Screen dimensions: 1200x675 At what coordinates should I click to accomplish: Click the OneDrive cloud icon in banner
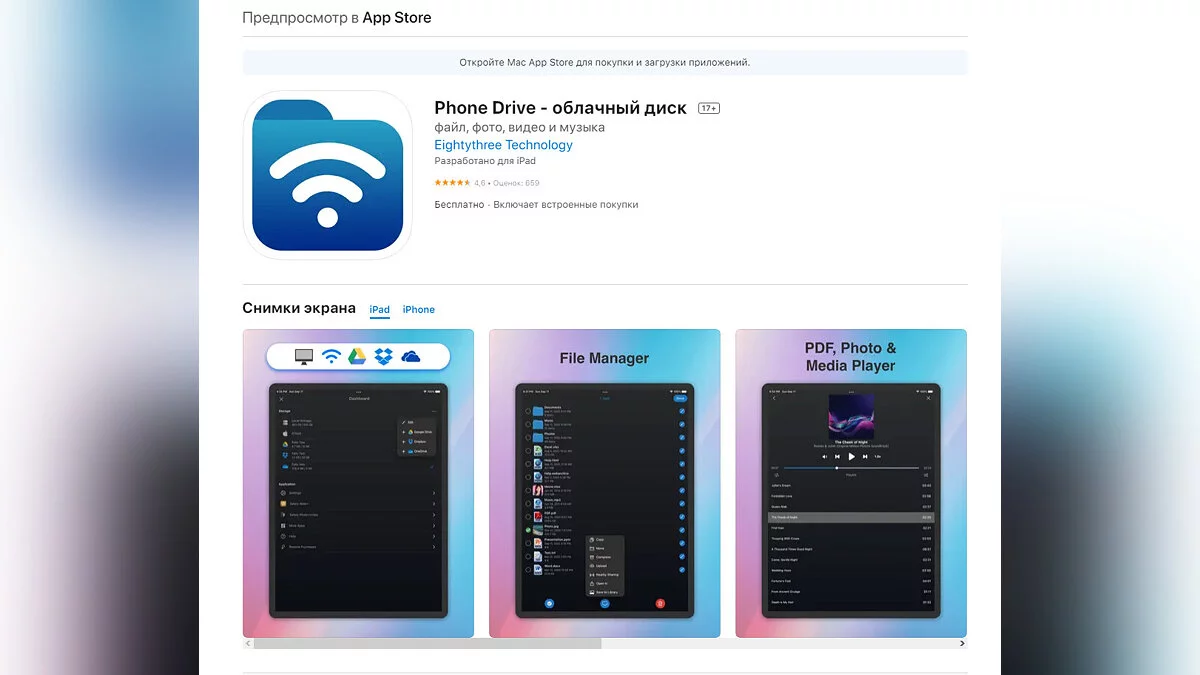[x=411, y=356]
